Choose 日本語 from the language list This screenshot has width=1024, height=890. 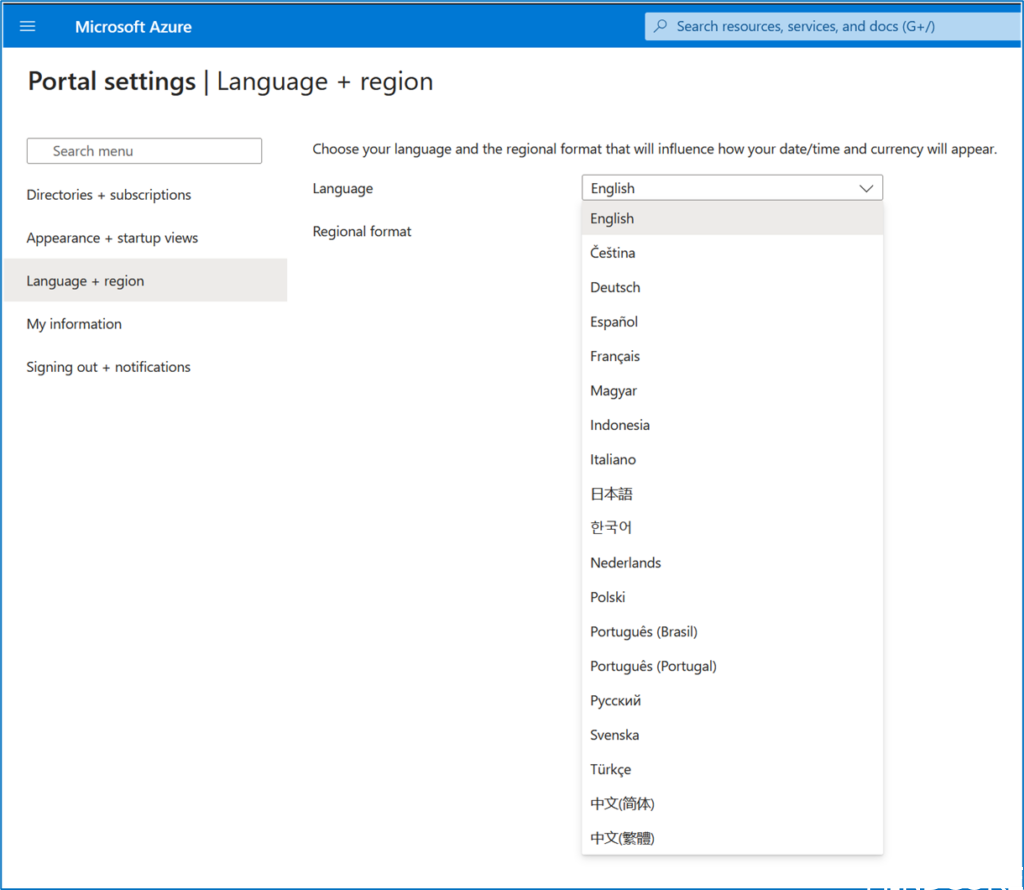611,494
